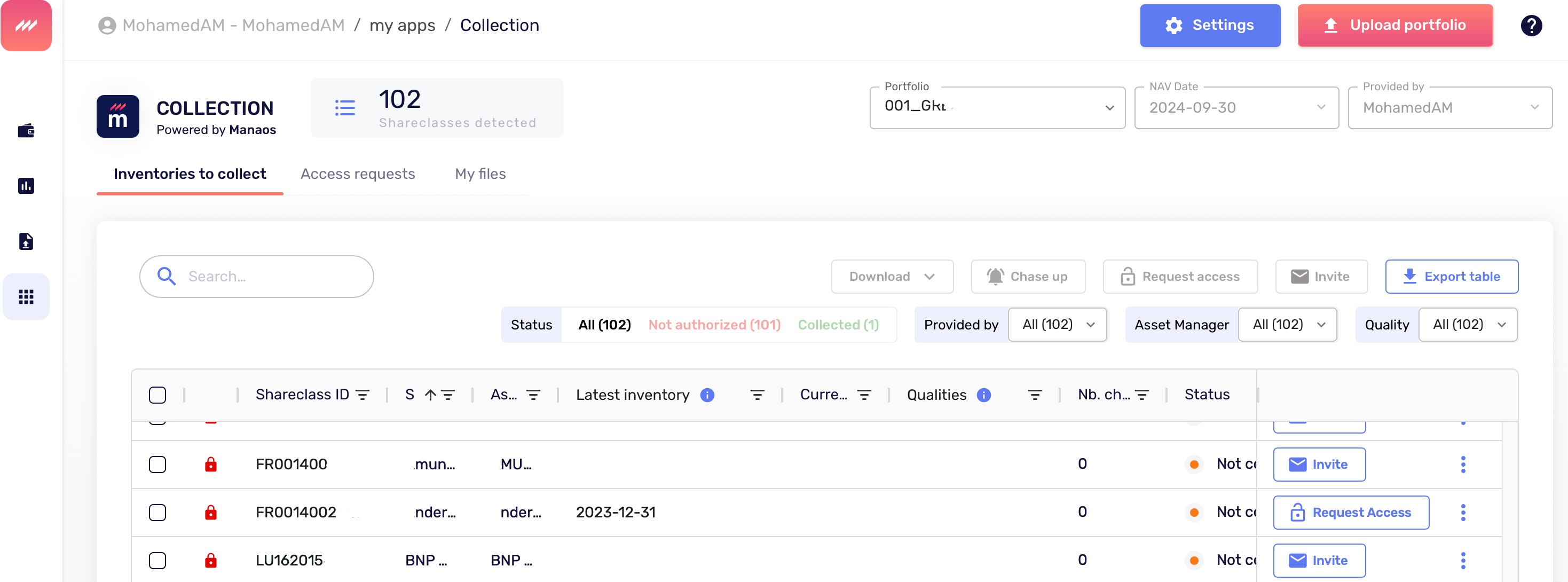Click the help question mark icon
The width and height of the screenshot is (1568, 582).
1531,26
